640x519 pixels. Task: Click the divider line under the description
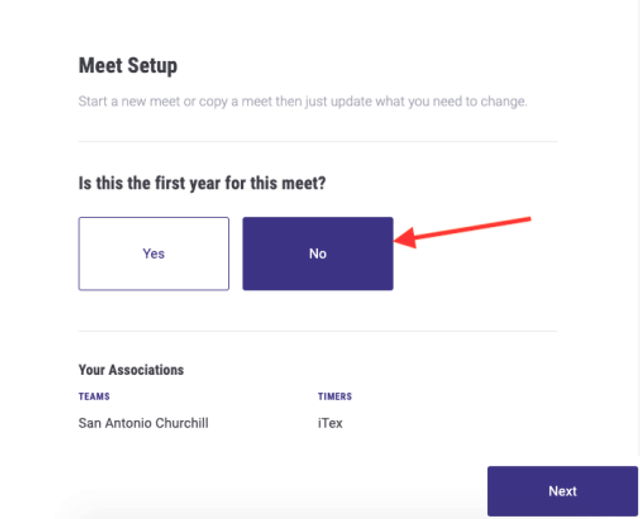coord(318,142)
